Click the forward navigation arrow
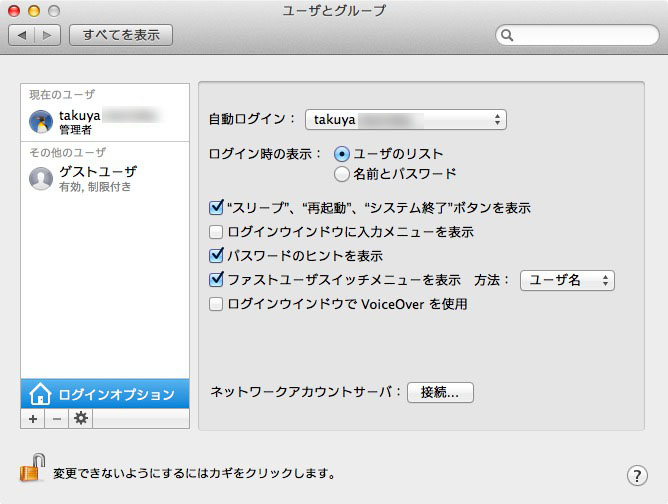This screenshot has width=668, height=504. click(x=47, y=35)
